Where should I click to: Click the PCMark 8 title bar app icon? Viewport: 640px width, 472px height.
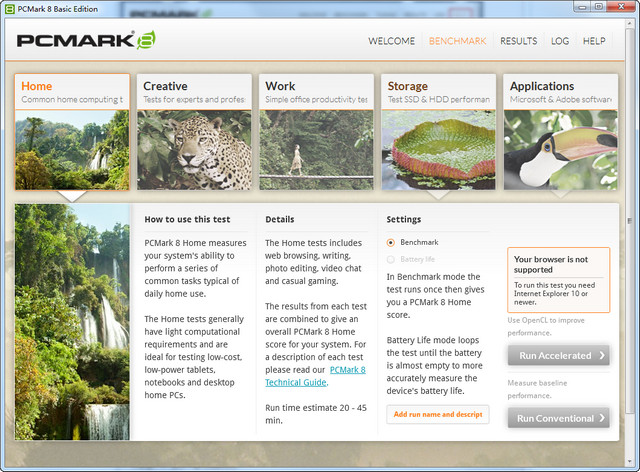(10, 9)
